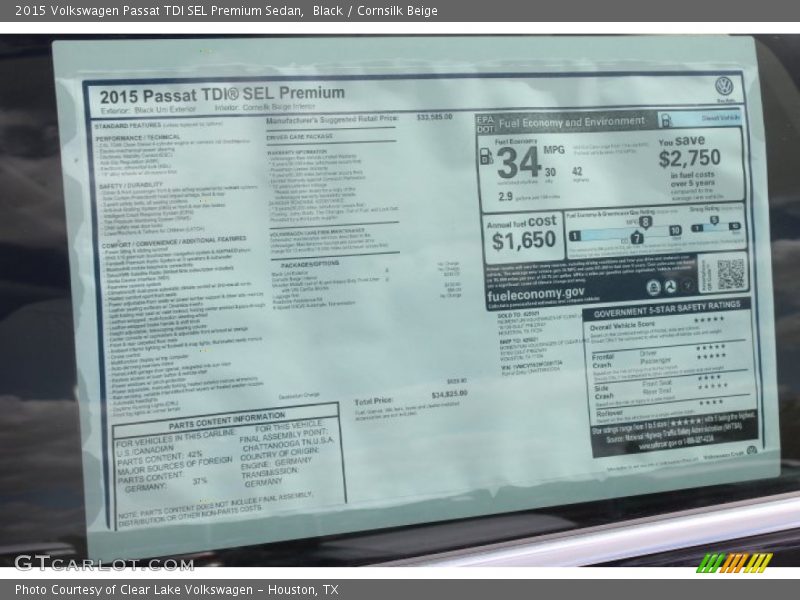Viewport: 800px width, 600px height.
Task: Click 'SAFETY / DURABILITY' section heading
Action: (x=131, y=186)
